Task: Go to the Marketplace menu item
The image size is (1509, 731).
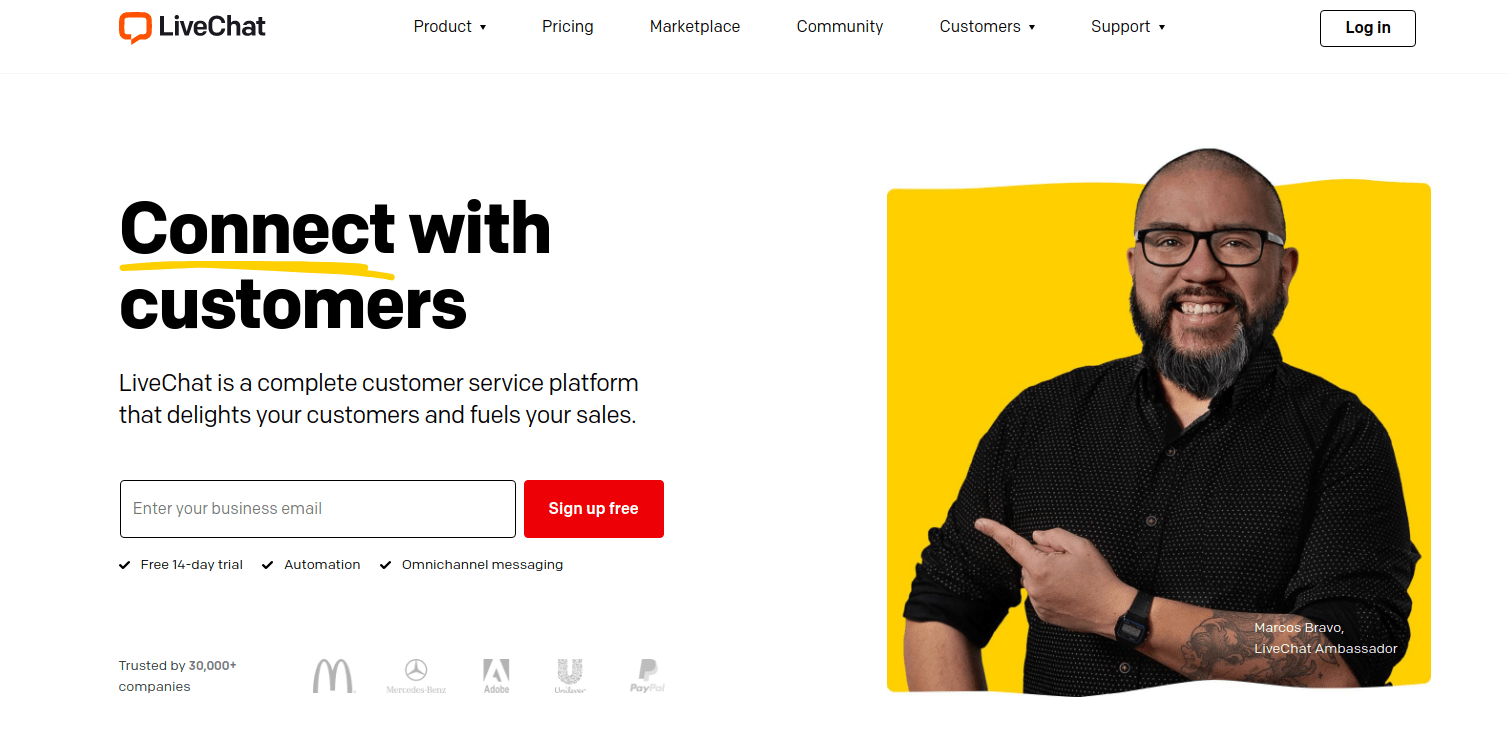Action: click(695, 27)
